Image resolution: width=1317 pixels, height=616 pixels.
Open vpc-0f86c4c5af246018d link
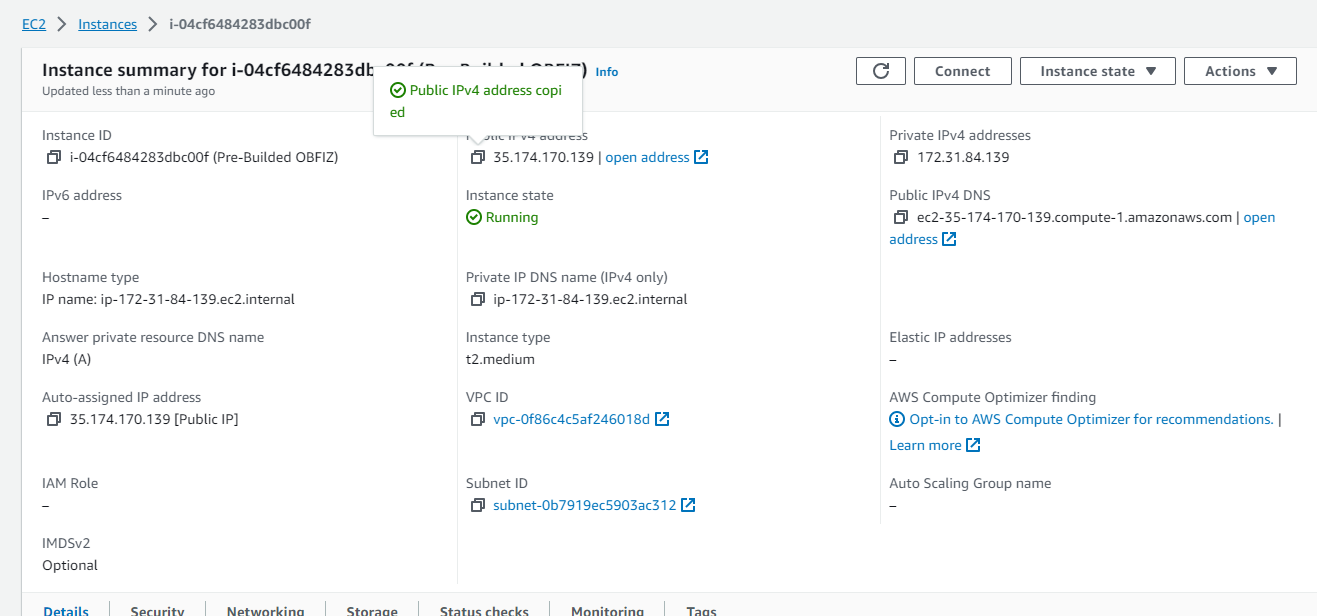click(571, 419)
